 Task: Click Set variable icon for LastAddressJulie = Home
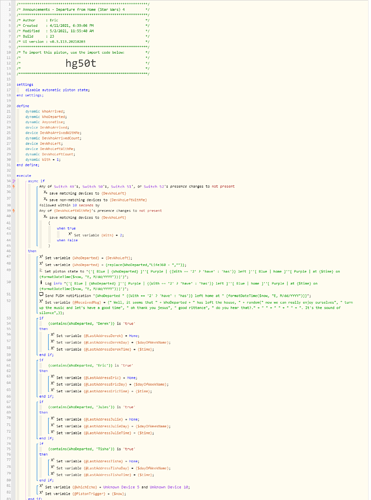53,419
